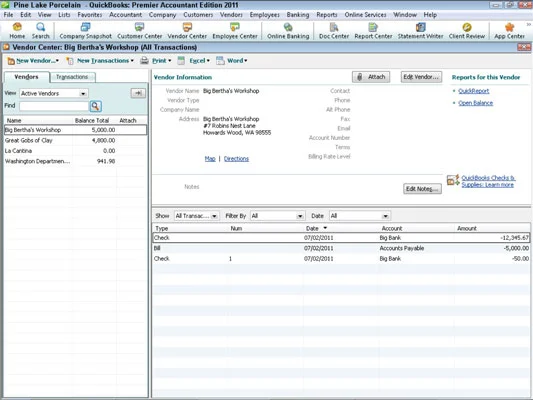Open the Window menu
The height and width of the screenshot is (400, 533).
(x=405, y=15)
